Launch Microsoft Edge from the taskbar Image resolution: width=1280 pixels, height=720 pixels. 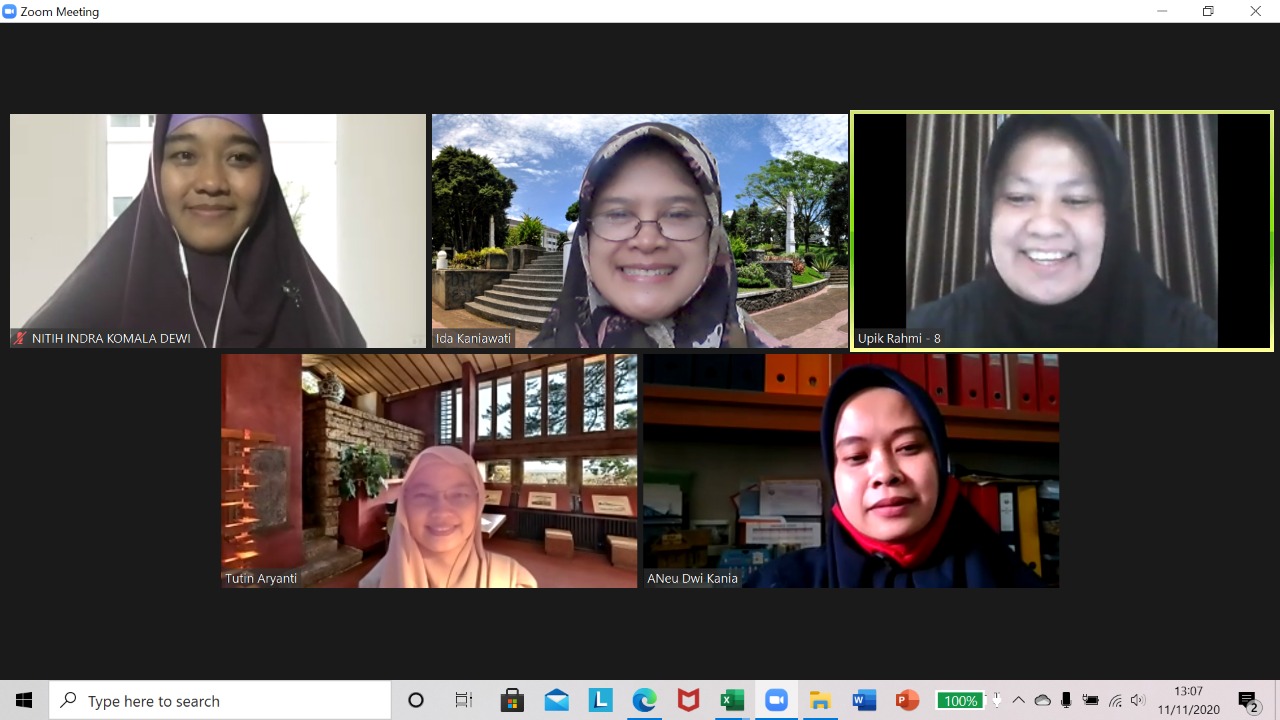pos(645,701)
